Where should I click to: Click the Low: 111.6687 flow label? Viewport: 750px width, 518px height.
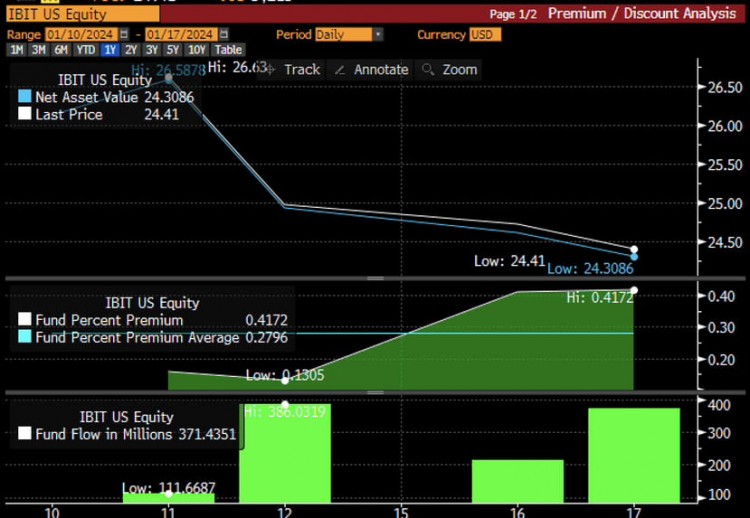pyautogui.click(x=169, y=488)
